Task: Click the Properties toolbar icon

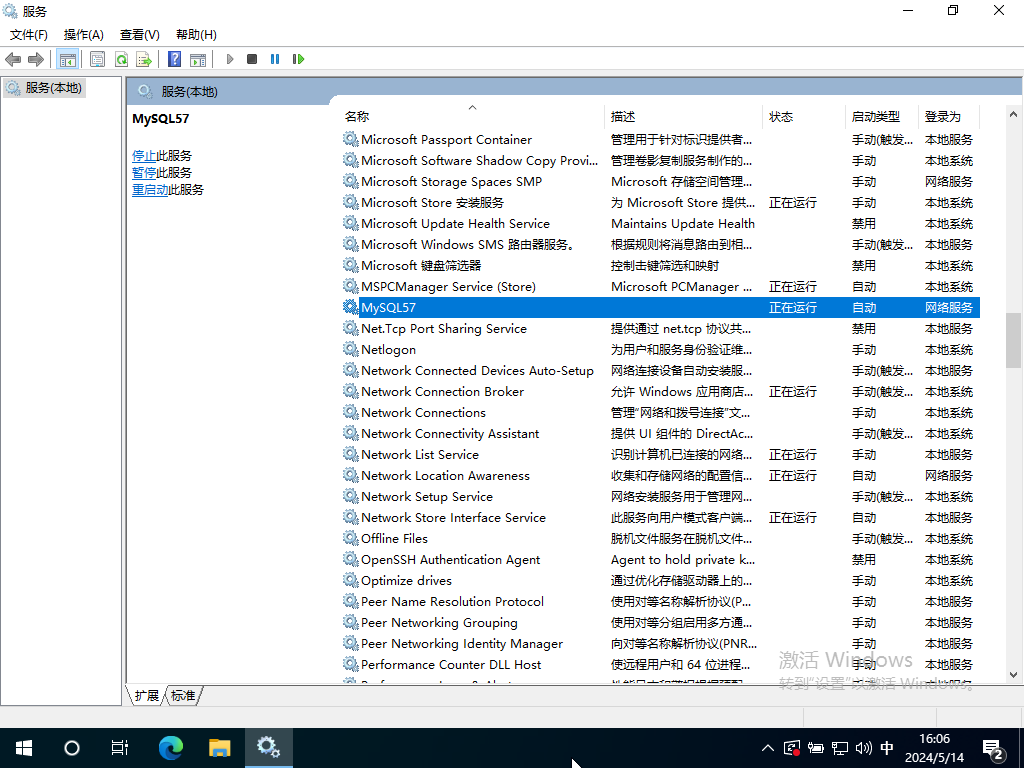Action: coord(97,59)
